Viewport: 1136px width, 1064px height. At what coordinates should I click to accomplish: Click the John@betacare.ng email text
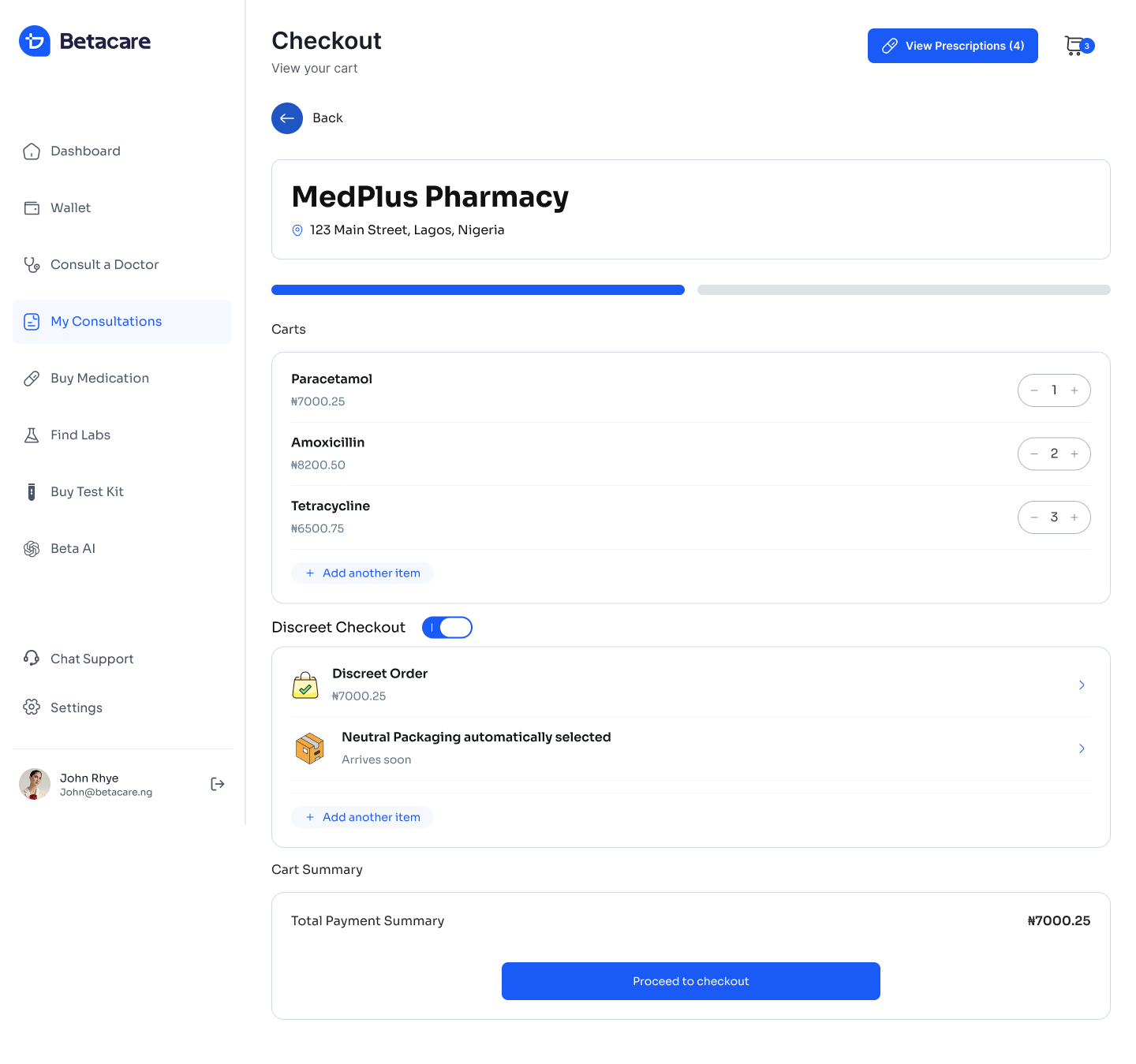point(106,793)
